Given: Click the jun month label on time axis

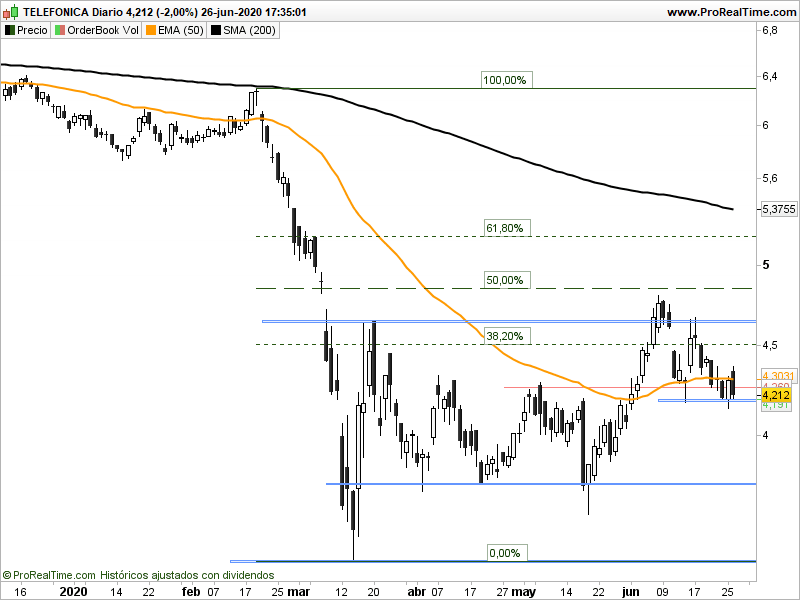Looking at the screenshot, I should 631,592.
